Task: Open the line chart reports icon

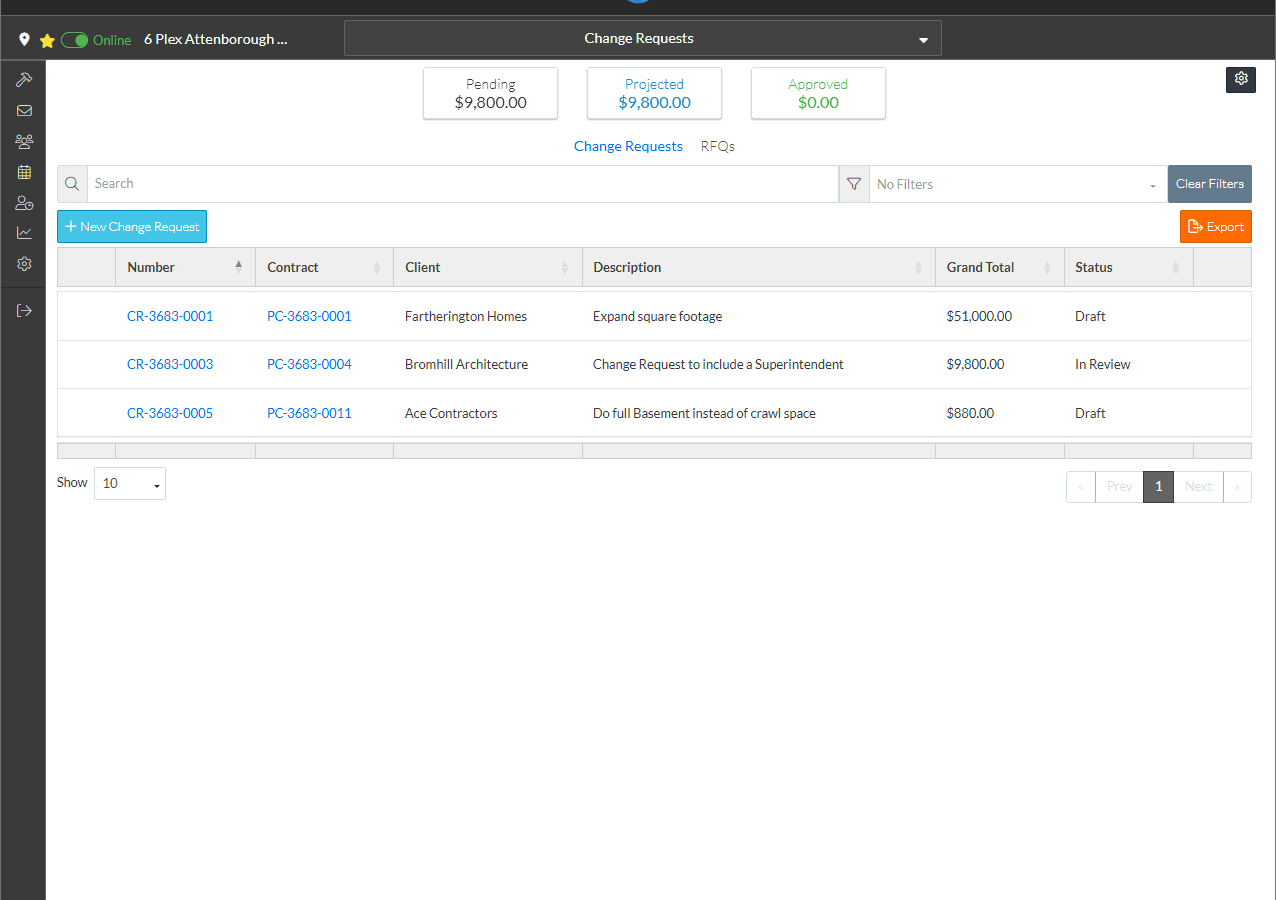Action: pyautogui.click(x=24, y=233)
